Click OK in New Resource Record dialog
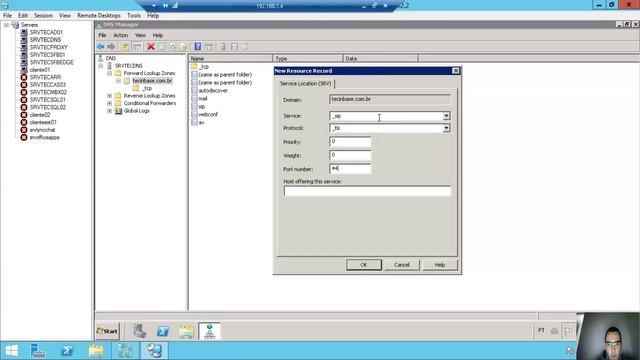640x360 pixels. pos(364,265)
